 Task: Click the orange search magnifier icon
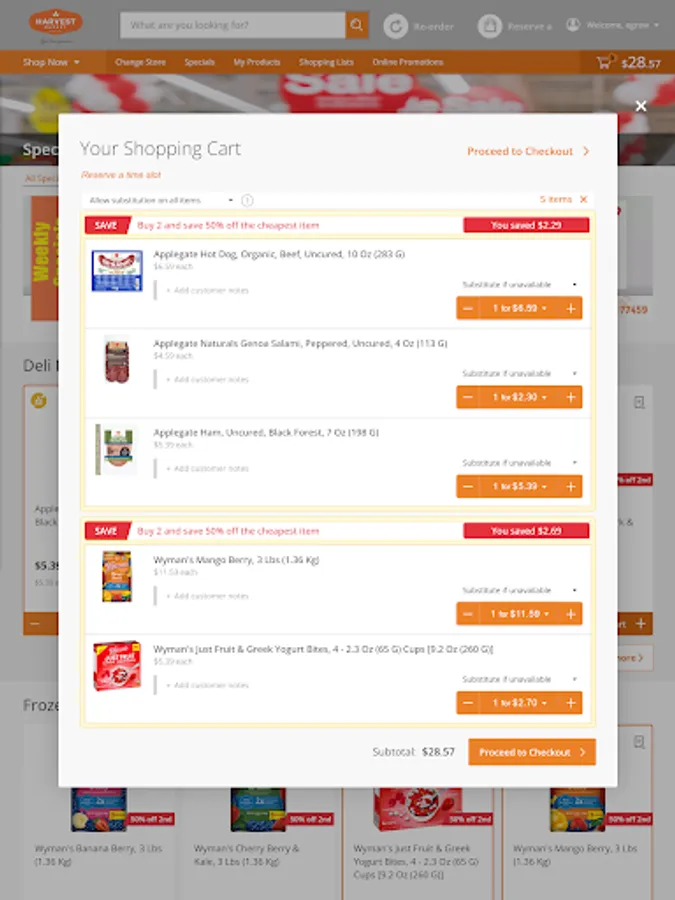click(356, 25)
